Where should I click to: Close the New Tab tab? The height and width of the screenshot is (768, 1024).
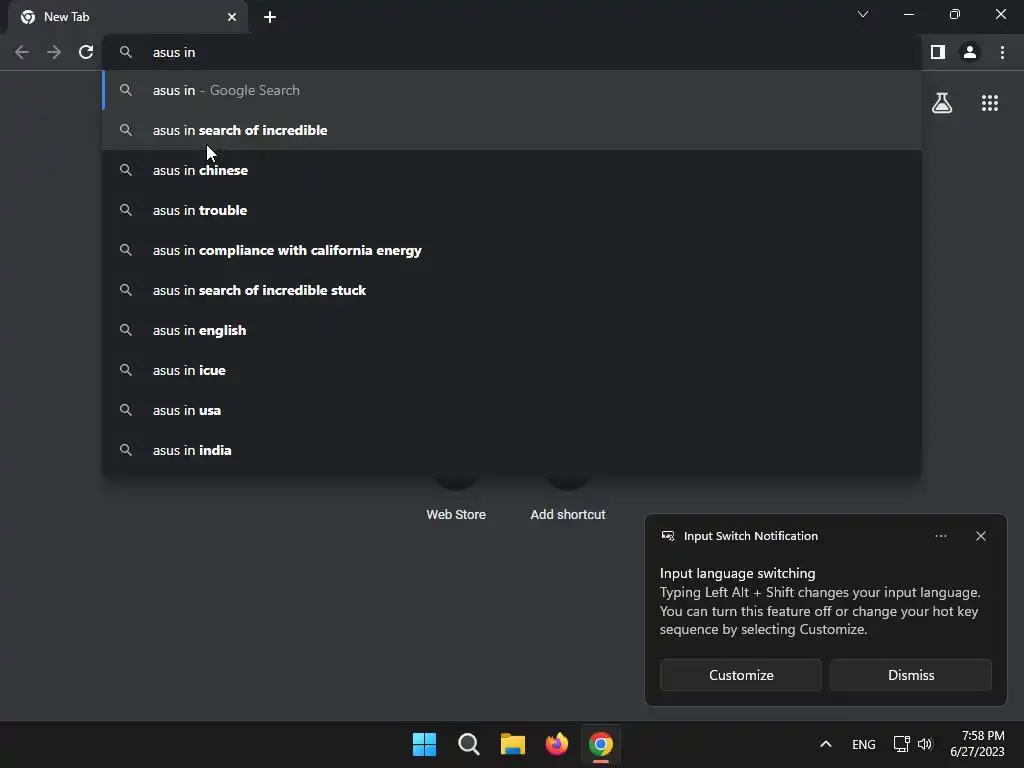coord(232,17)
